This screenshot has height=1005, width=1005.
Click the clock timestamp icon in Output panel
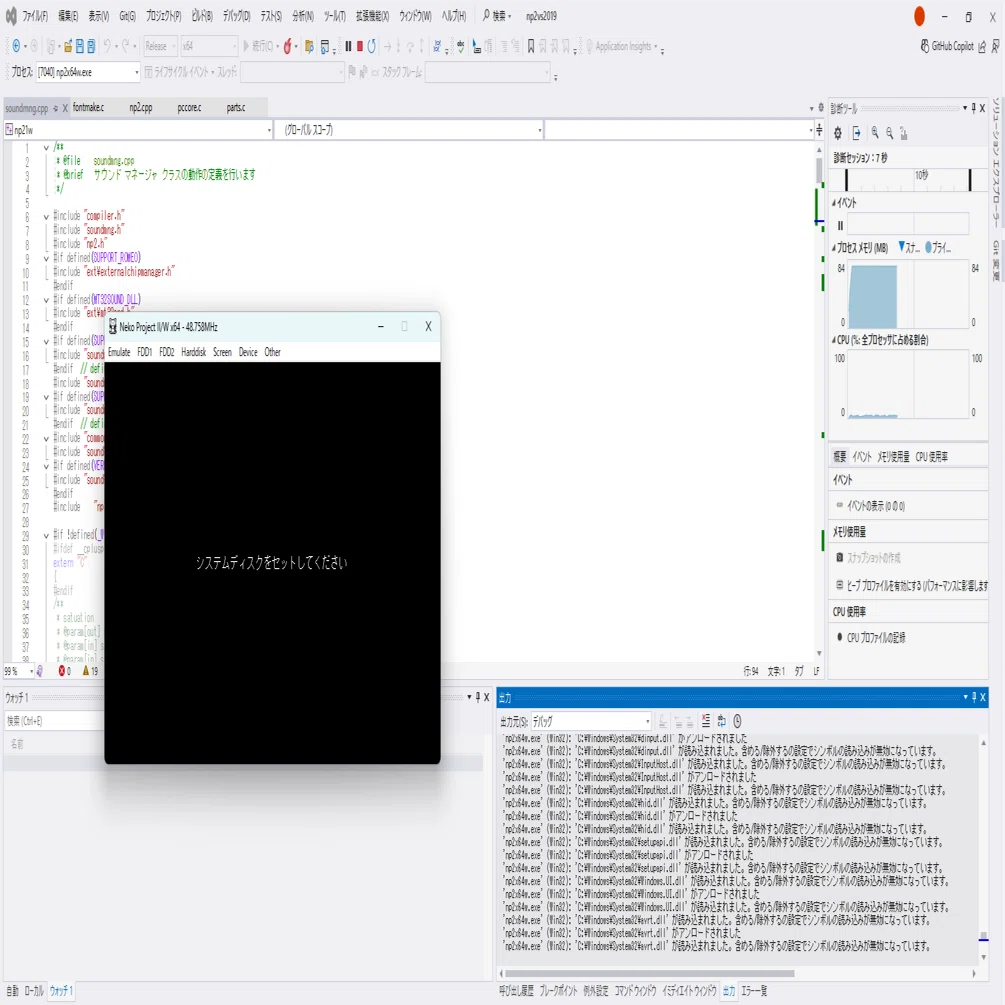[737, 721]
